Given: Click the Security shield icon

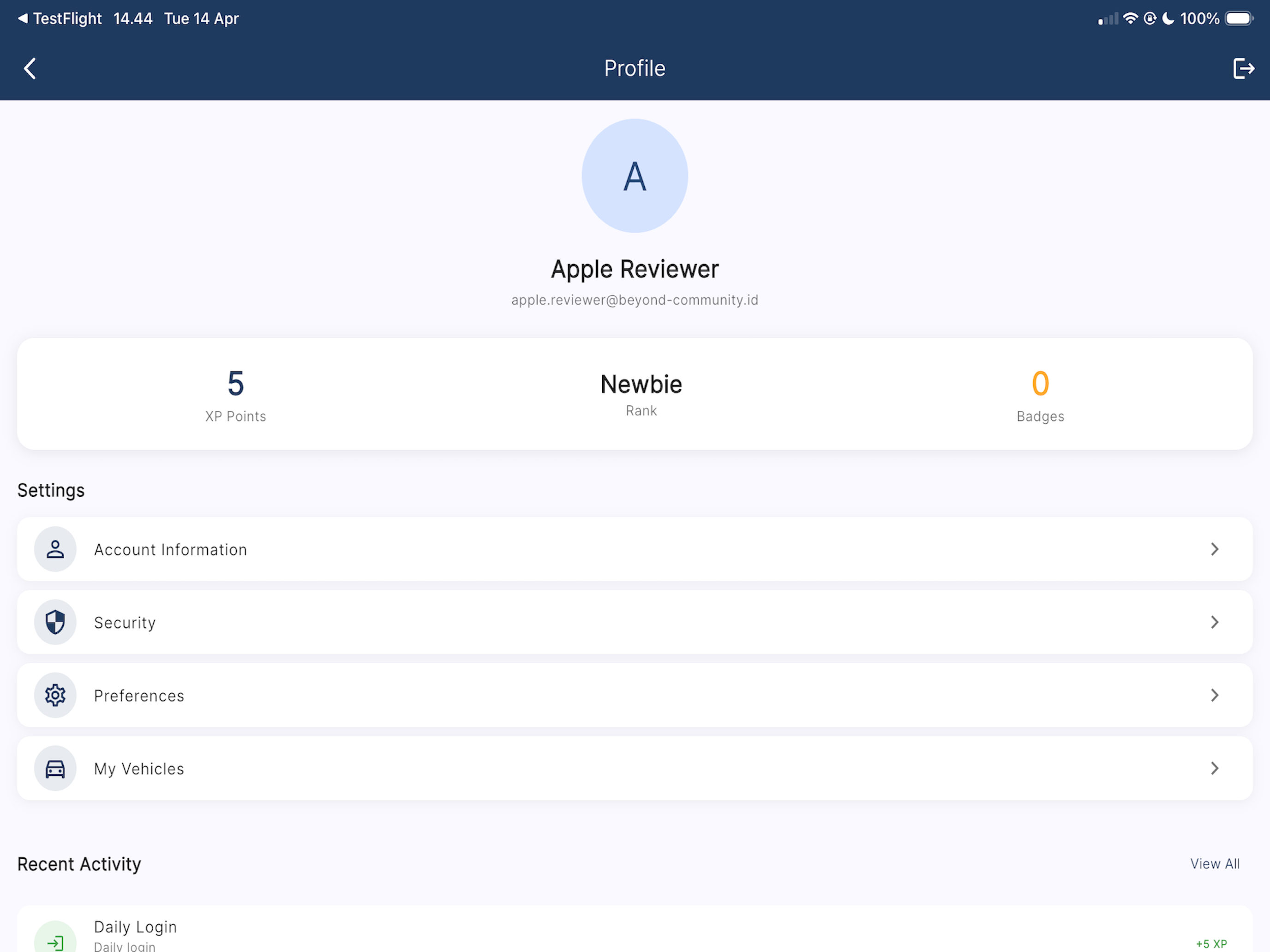Looking at the screenshot, I should 55,622.
